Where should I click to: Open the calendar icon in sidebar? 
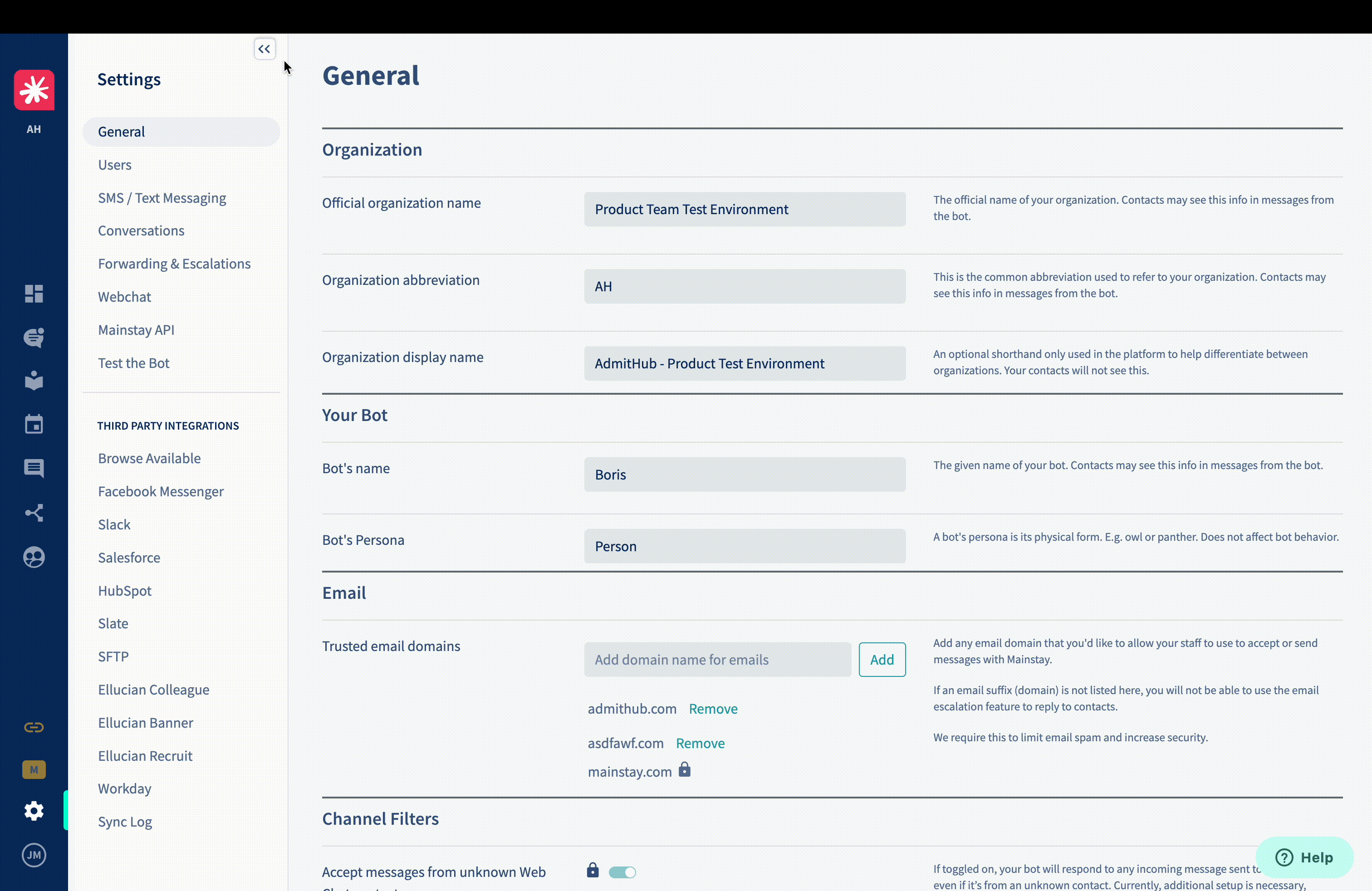34,424
